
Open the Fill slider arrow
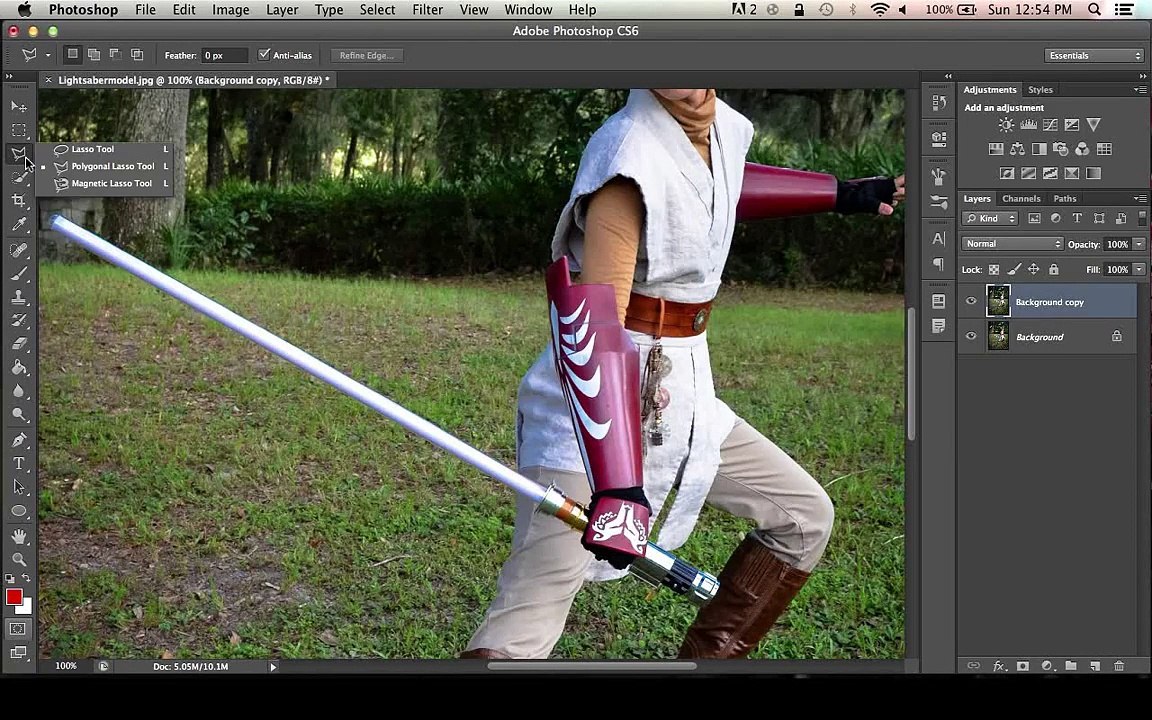tap(1140, 270)
